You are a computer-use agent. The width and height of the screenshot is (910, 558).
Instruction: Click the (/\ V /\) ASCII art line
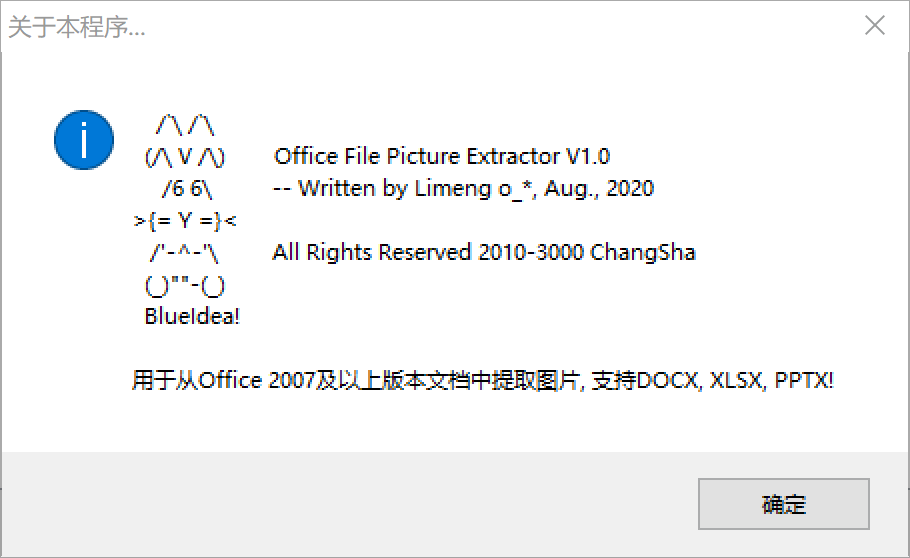185,157
